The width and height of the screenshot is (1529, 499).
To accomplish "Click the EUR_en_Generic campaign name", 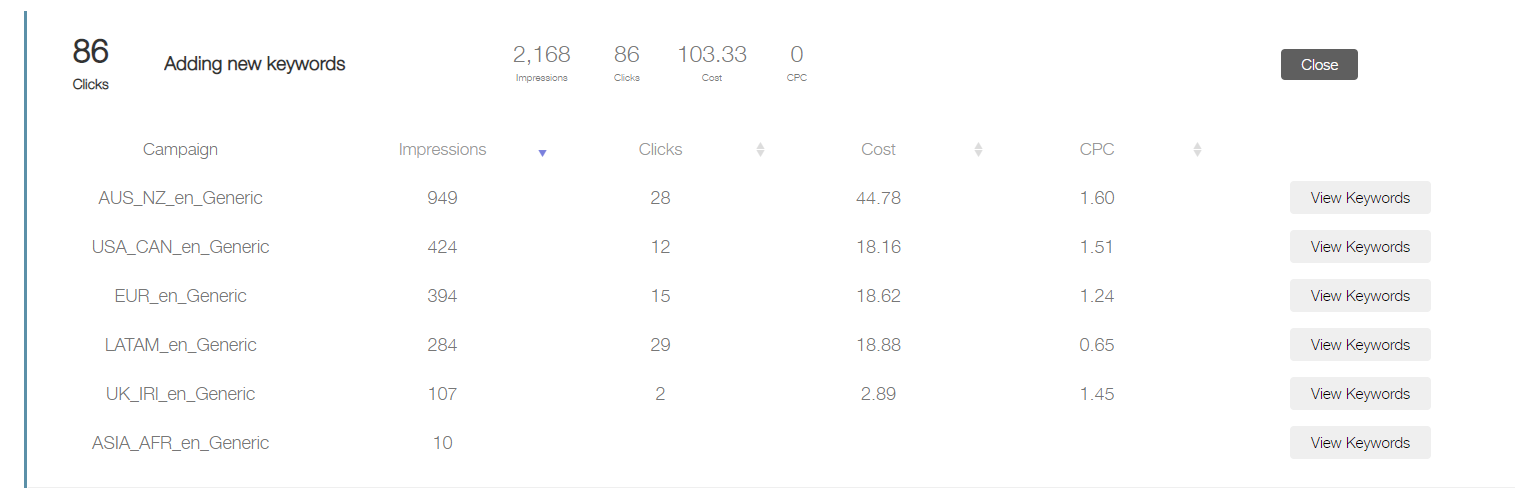I will point(180,296).
